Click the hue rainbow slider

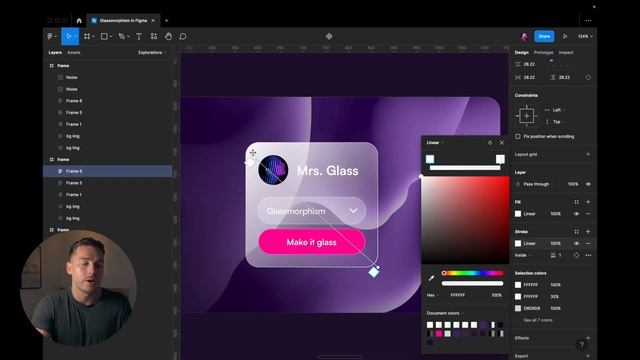pos(472,273)
